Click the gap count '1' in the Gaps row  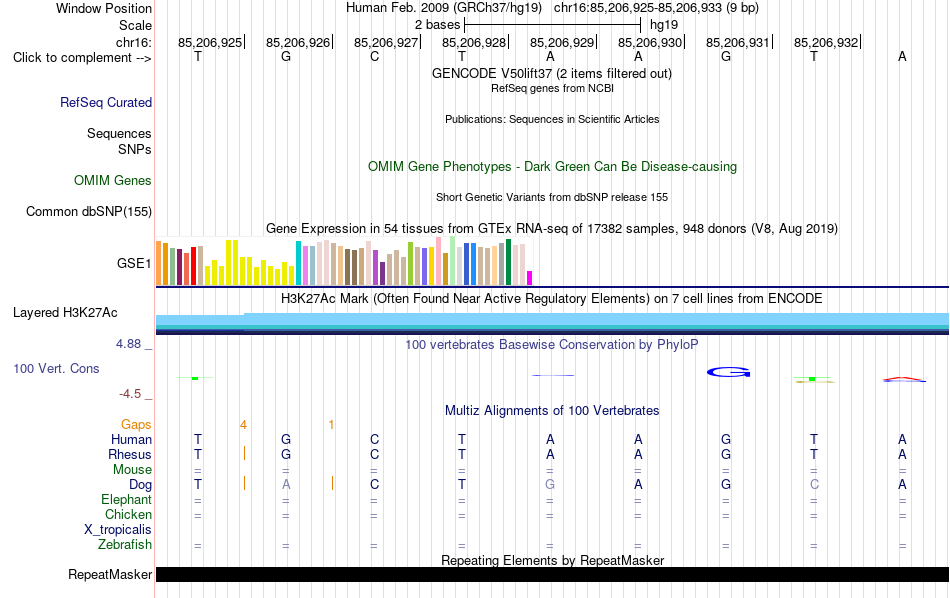(x=331, y=425)
